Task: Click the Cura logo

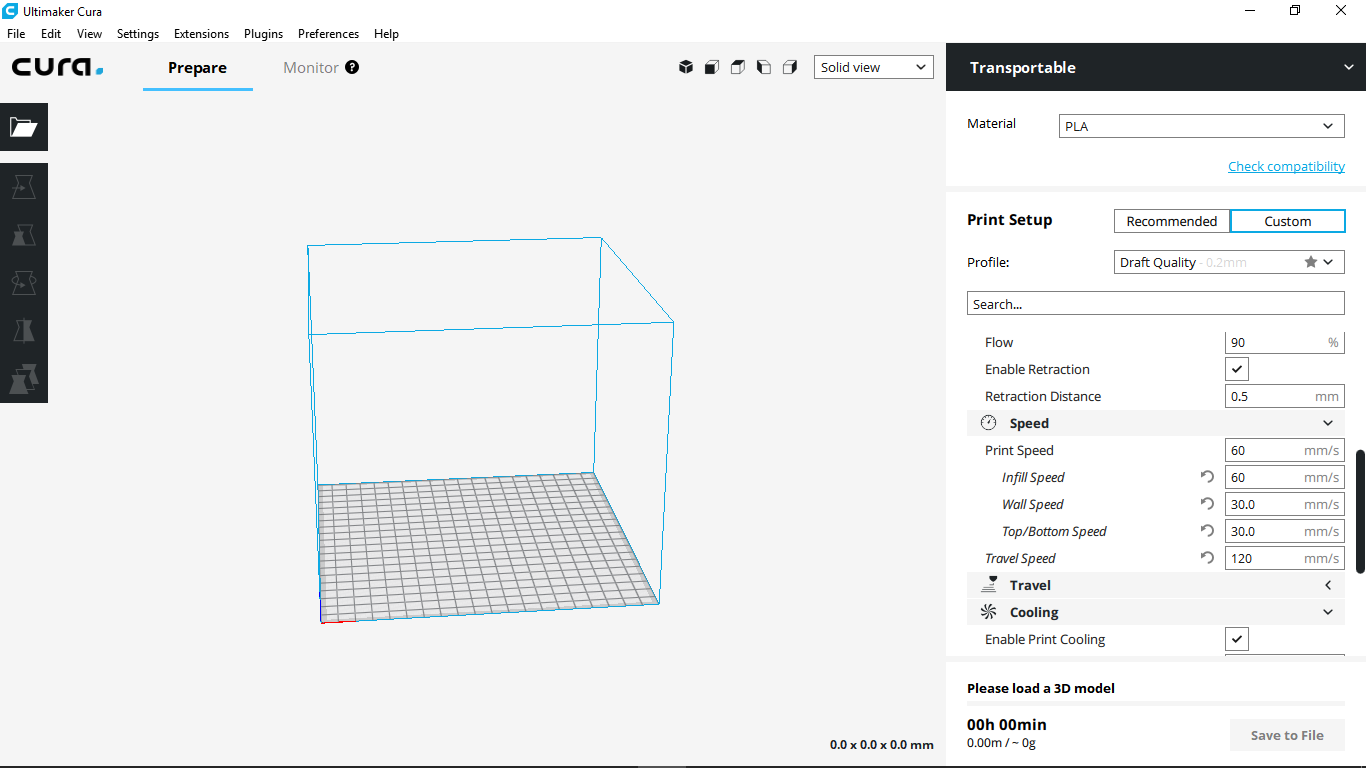Action: (x=57, y=67)
